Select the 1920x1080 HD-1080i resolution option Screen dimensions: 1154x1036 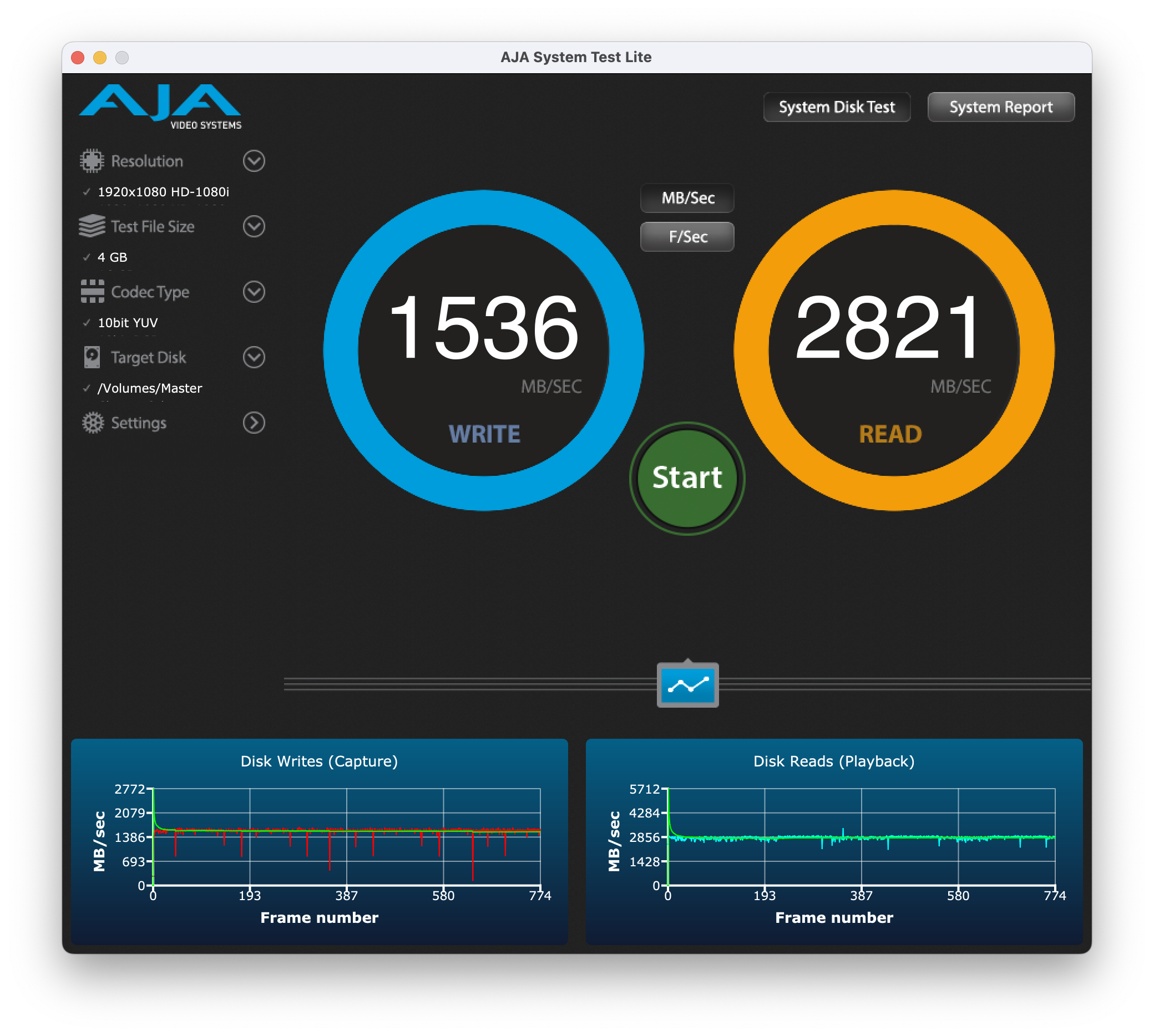tap(163, 192)
